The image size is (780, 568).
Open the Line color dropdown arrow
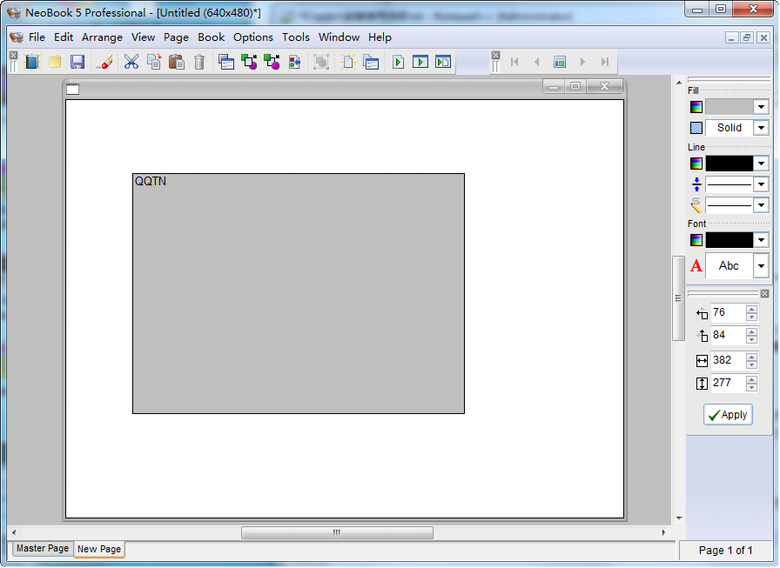(x=761, y=164)
